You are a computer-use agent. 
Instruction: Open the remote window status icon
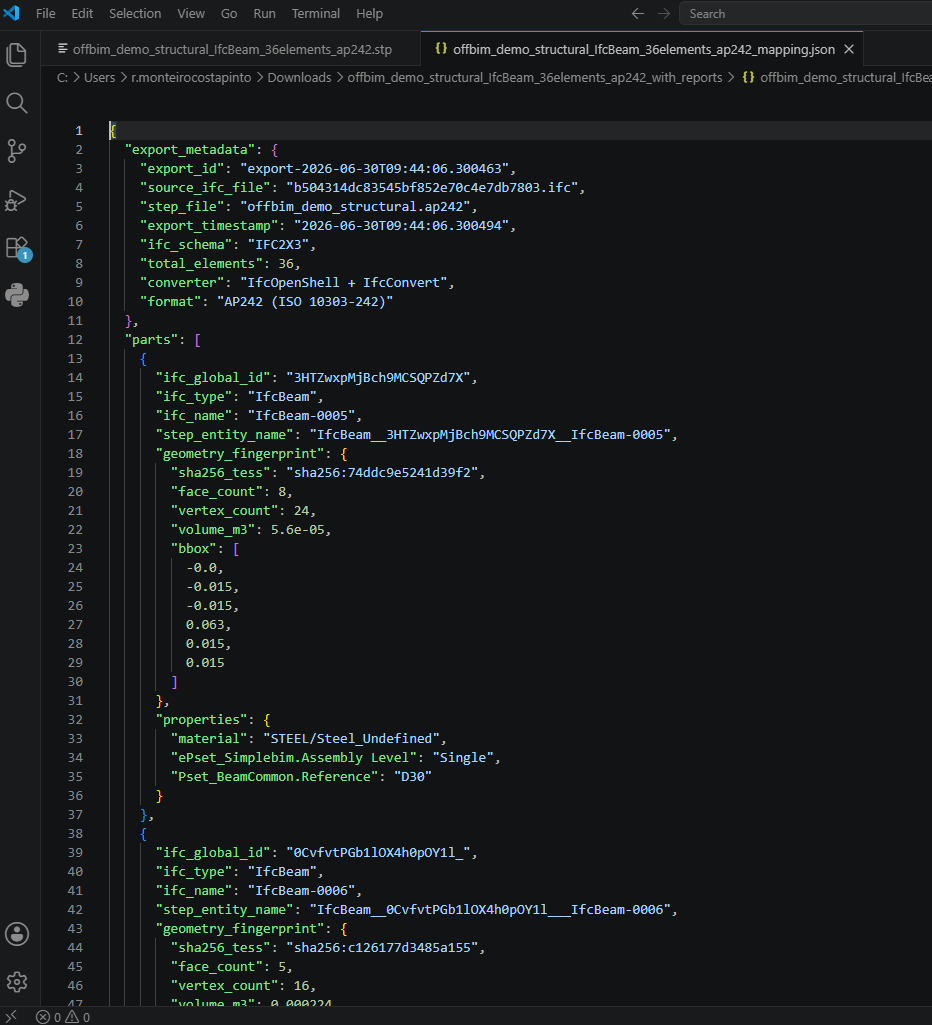11,1017
